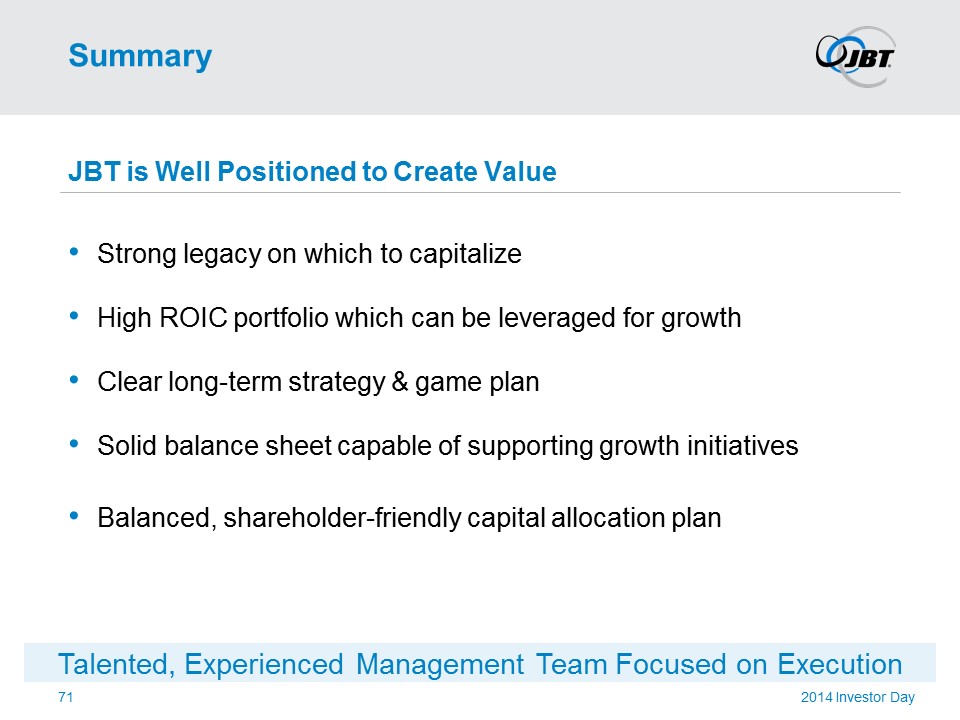Click the bullet dot before 'High ROIC portfolio'
The height and width of the screenshot is (720, 960).
click(77, 316)
